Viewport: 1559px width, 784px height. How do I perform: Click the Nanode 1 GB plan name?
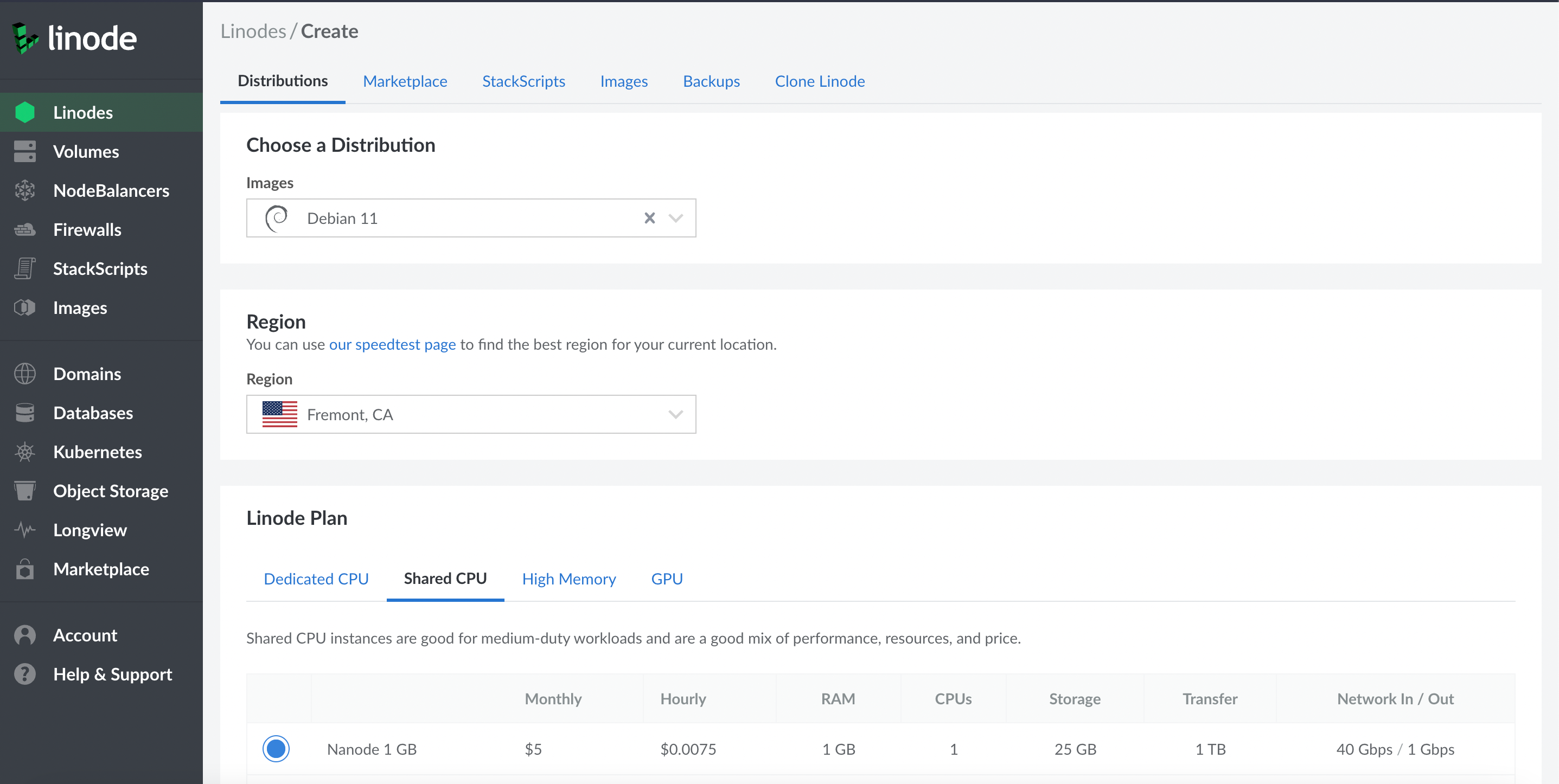pyautogui.click(x=372, y=749)
